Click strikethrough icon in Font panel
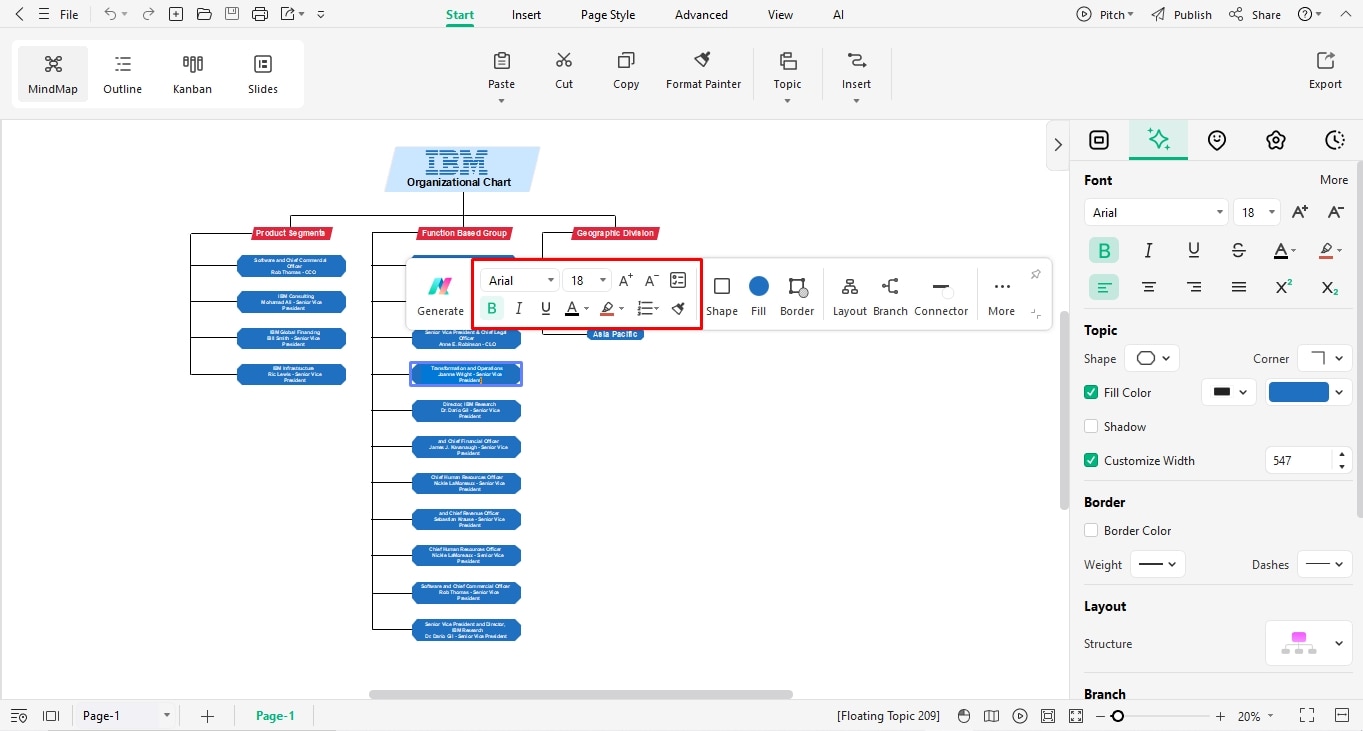This screenshot has width=1363, height=731. [x=1239, y=250]
